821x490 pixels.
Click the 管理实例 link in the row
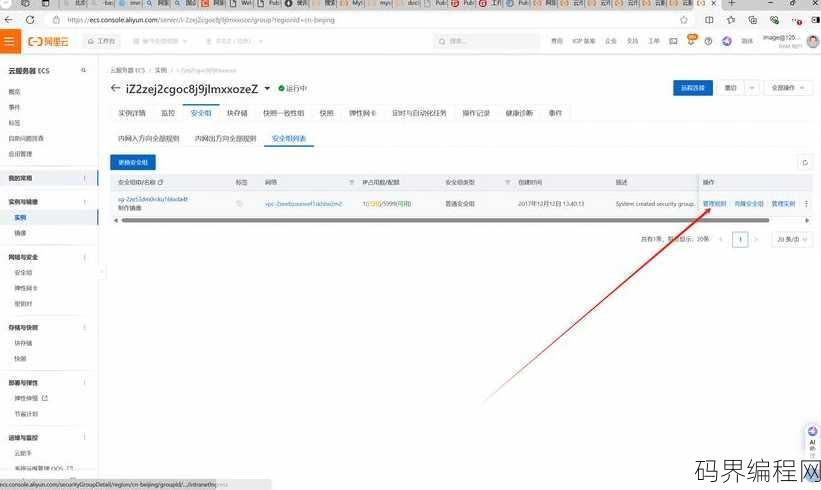click(x=783, y=204)
